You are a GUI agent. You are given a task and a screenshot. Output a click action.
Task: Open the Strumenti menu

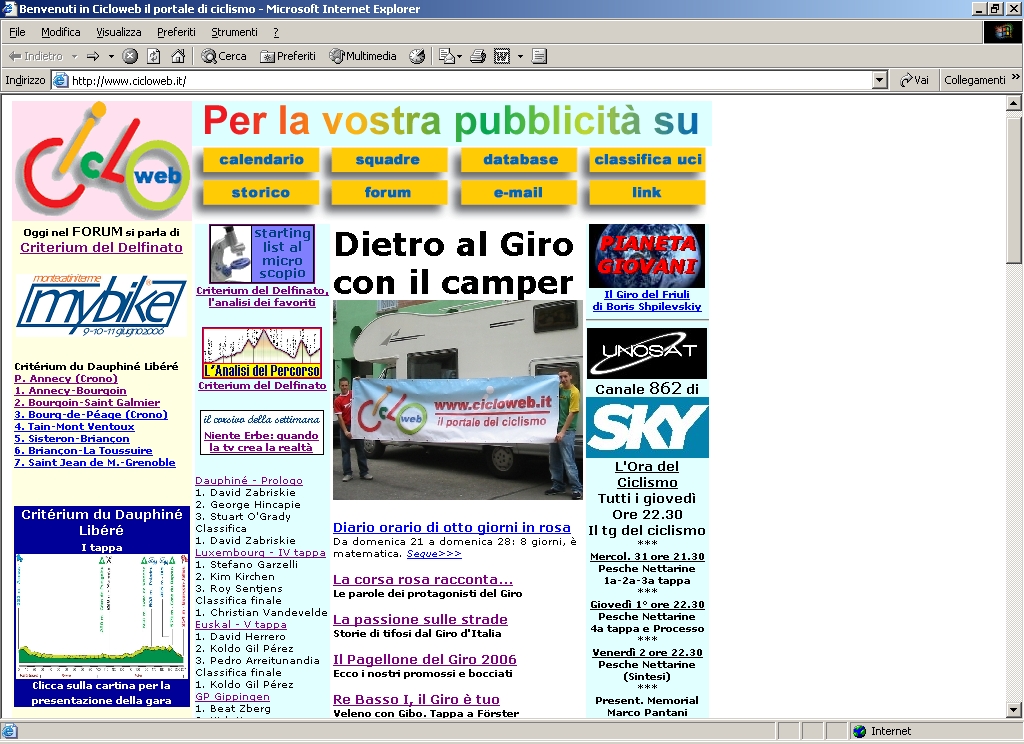tap(234, 32)
